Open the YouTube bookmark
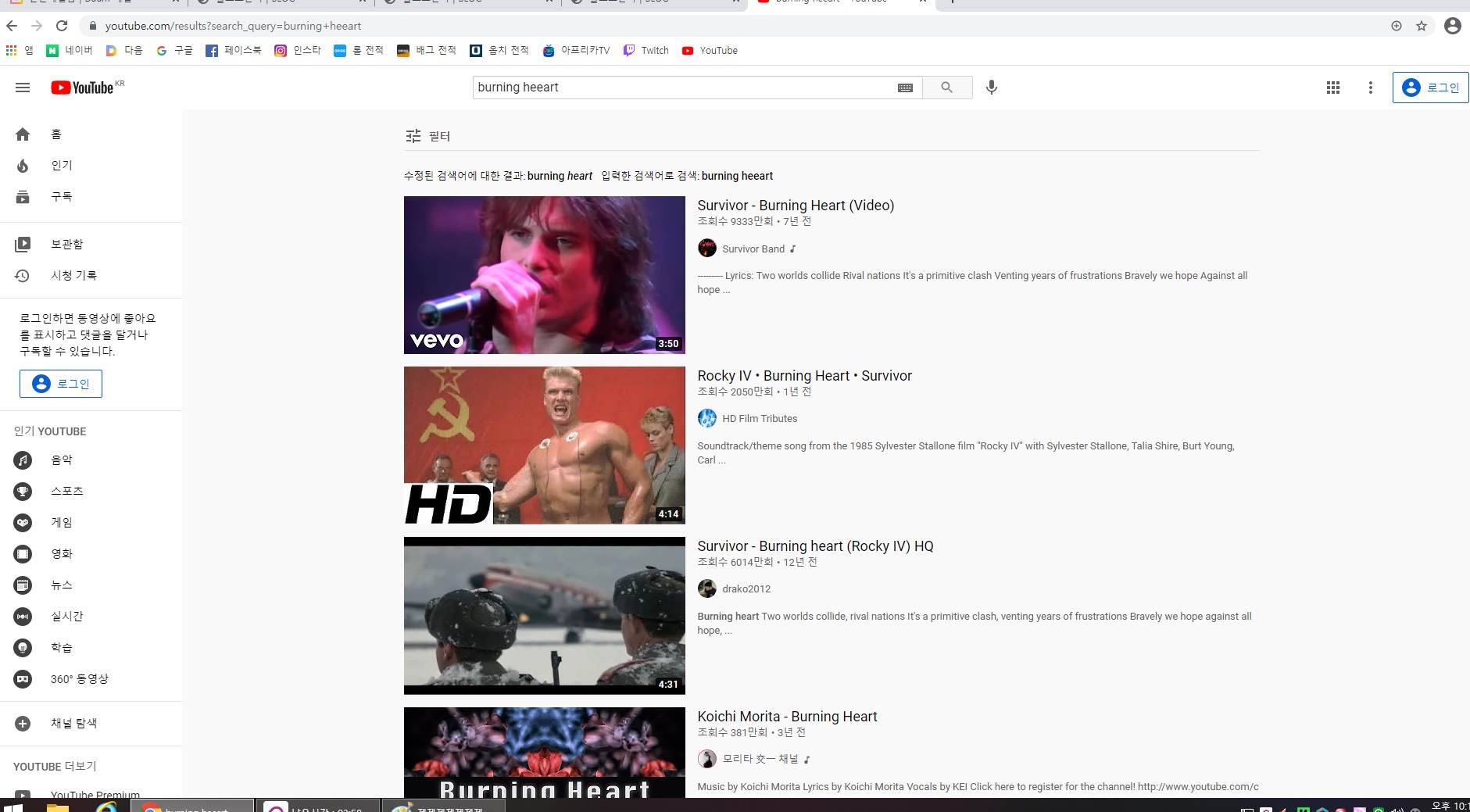Image resolution: width=1470 pixels, height=812 pixels. (x=710, y=51)
